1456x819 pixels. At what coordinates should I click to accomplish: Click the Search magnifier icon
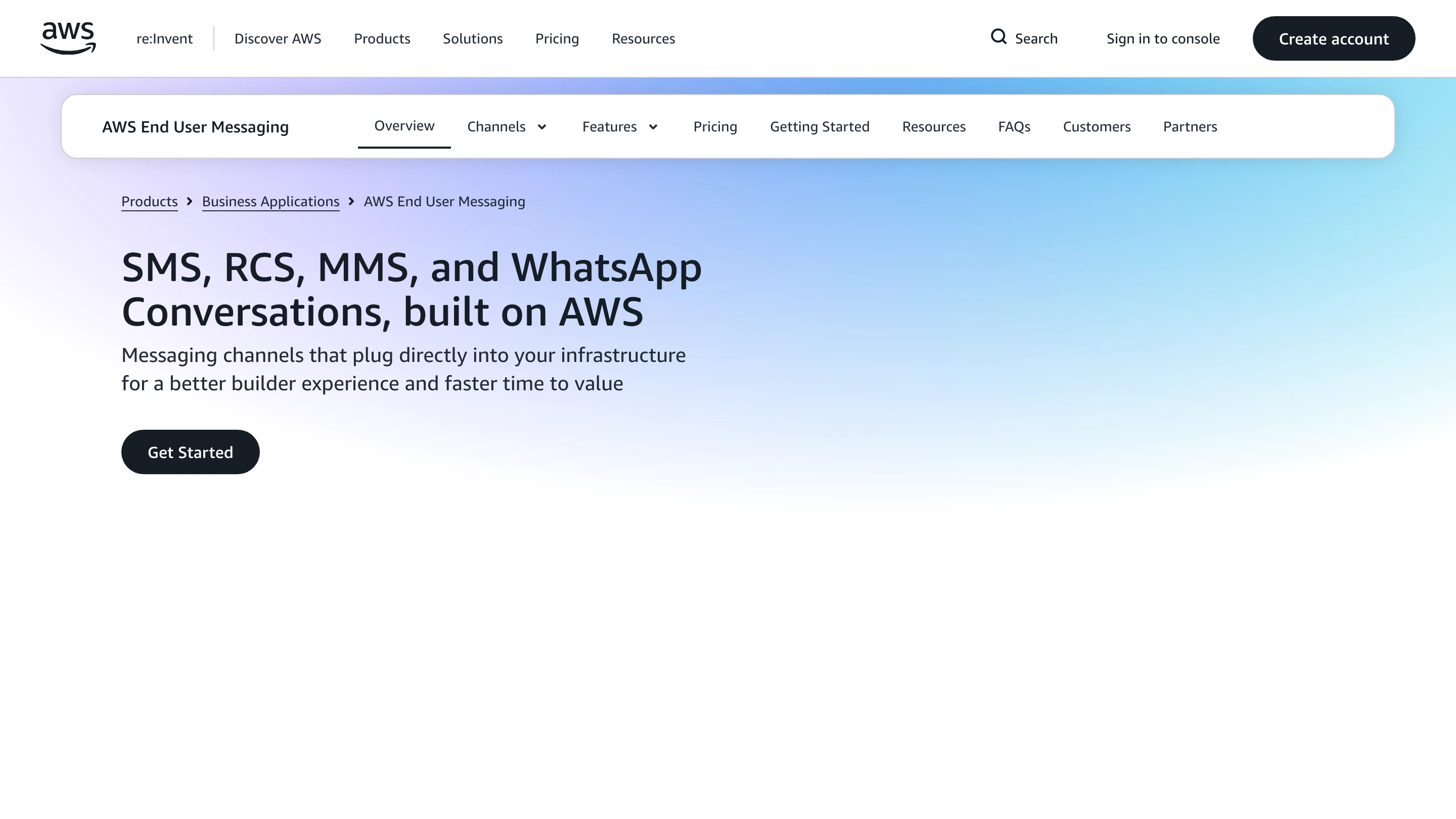click(x=999, y=37)
